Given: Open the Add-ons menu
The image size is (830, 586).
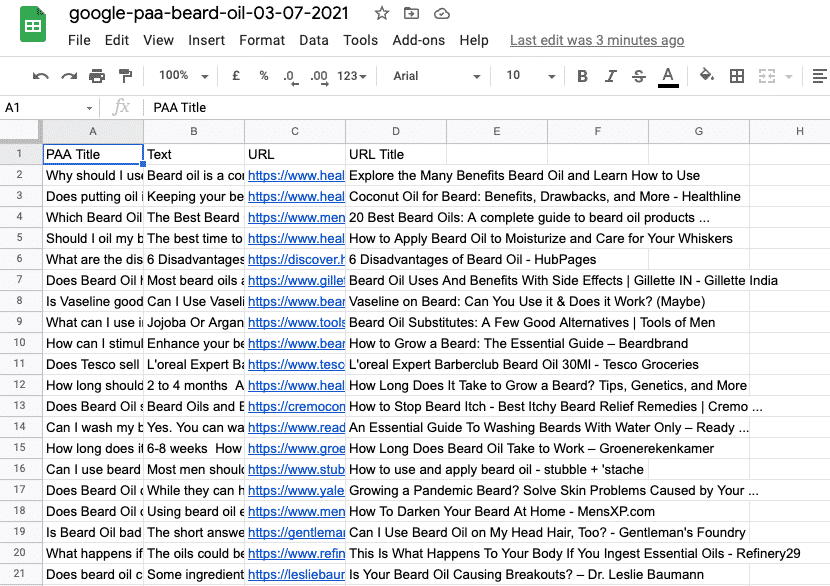Looking at the screenshot, I should click(418, 40).
